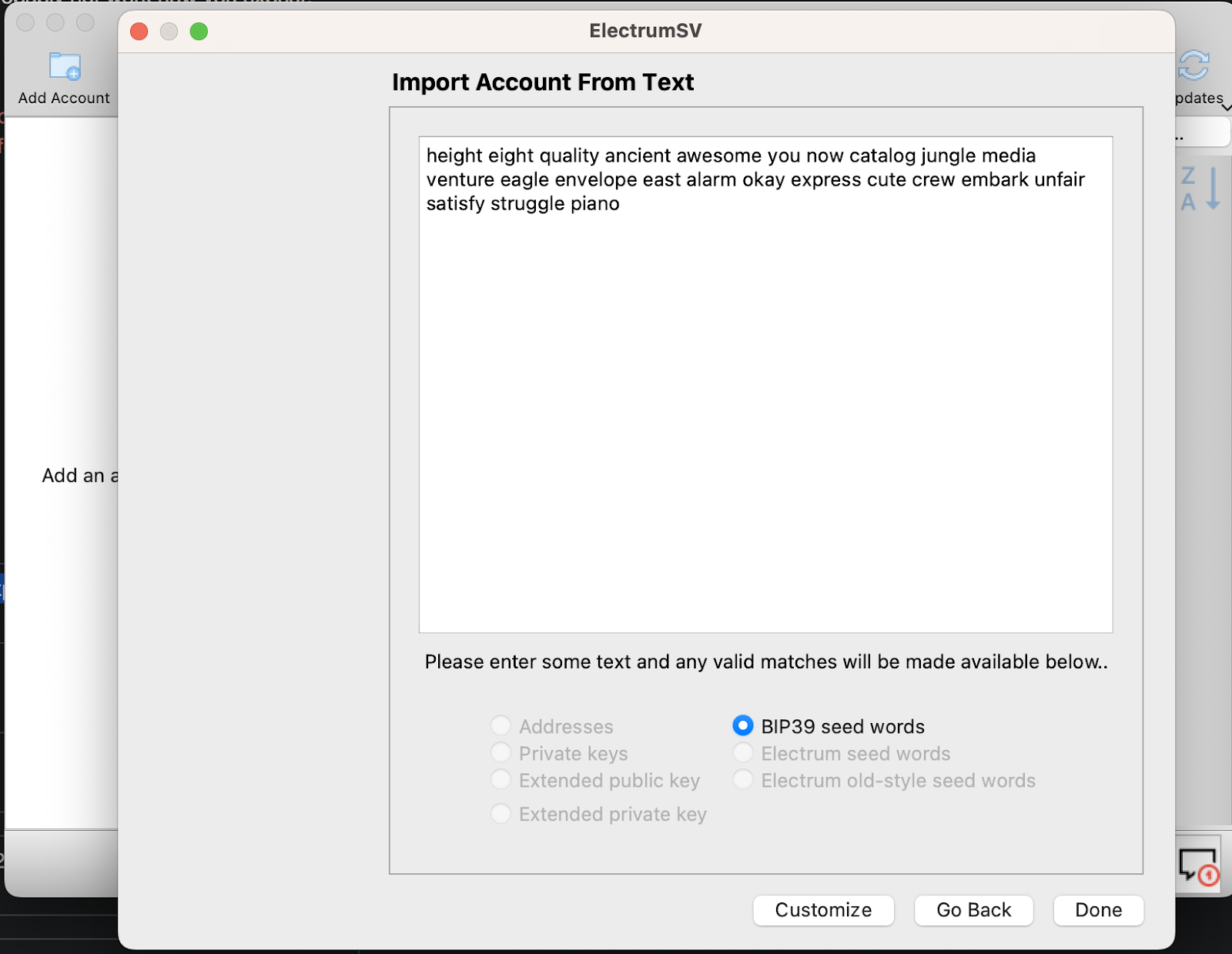Image resolution: width=1232 pixels, height=954 pixels.
Task: Click the 'Please enter some text' hint message
Action: click(766, 662)
